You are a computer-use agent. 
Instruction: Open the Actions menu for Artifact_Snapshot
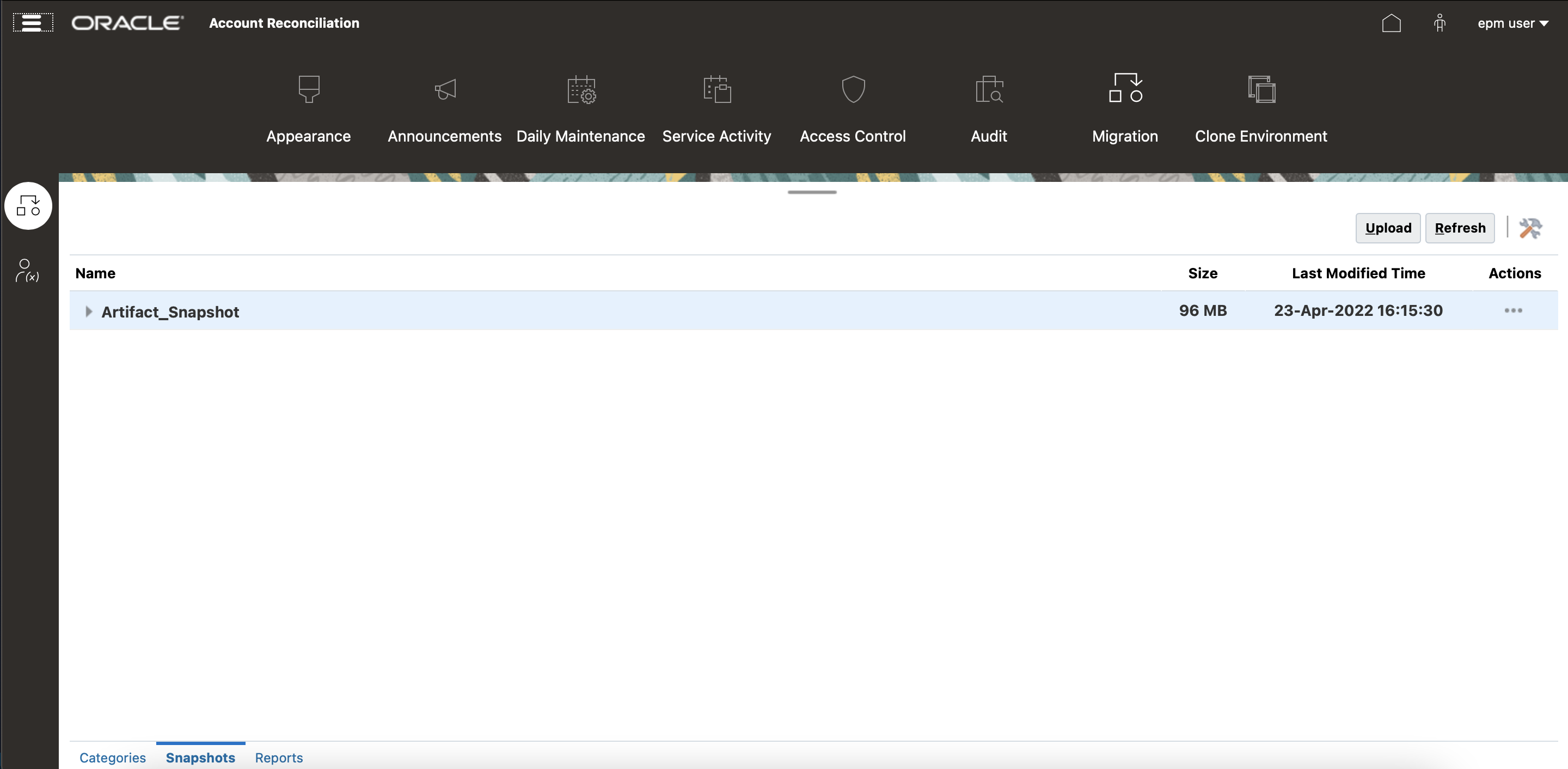click(x=1514, y=310)
